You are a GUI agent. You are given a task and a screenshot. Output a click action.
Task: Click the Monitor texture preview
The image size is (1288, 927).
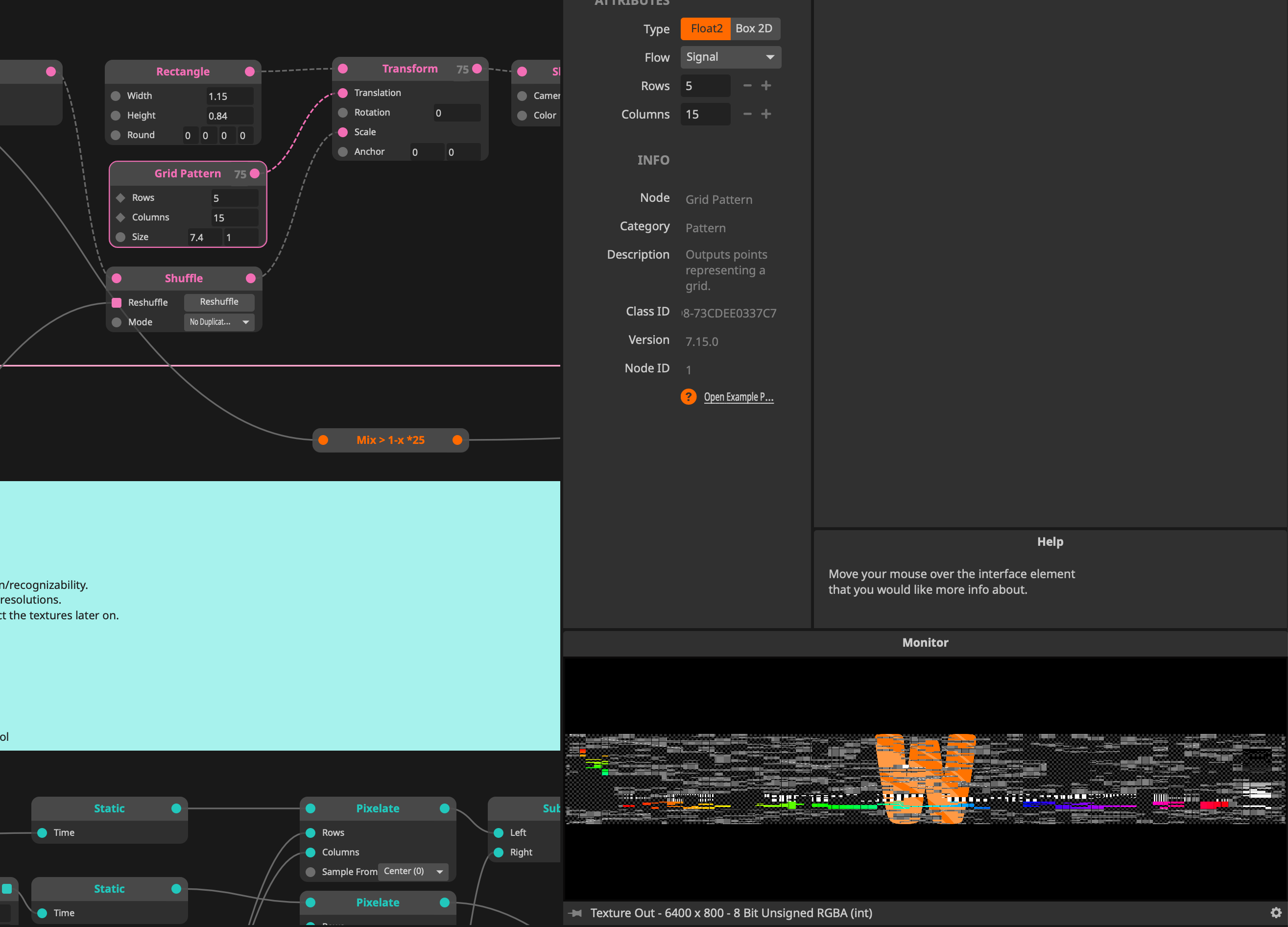(925, 778)
